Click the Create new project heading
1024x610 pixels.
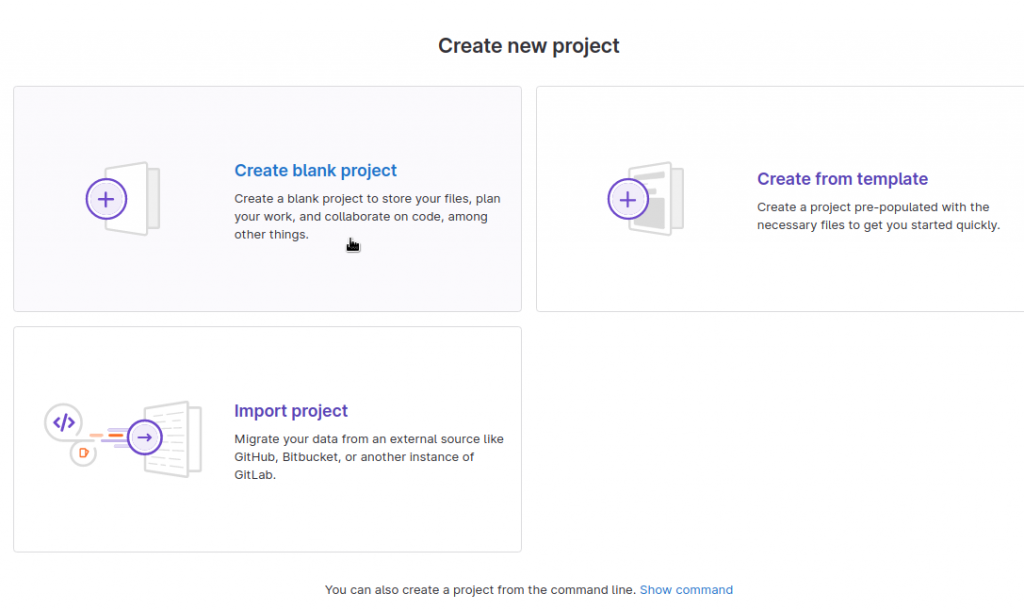(x=528, y=45)
